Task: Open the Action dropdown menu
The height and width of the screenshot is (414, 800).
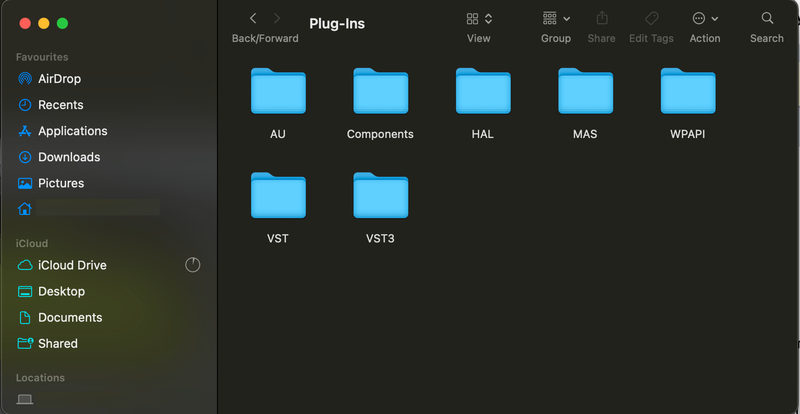Action: [705, 18]
